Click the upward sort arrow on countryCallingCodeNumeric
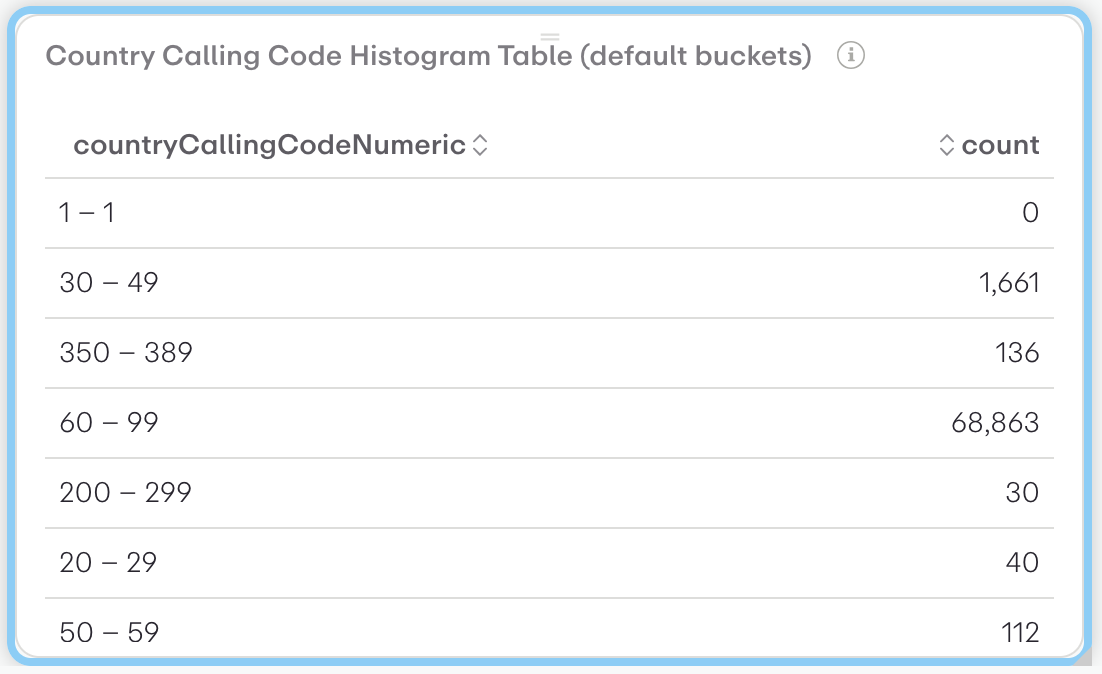The width and height of the screenshot is (1102, 674). (482, 139)
